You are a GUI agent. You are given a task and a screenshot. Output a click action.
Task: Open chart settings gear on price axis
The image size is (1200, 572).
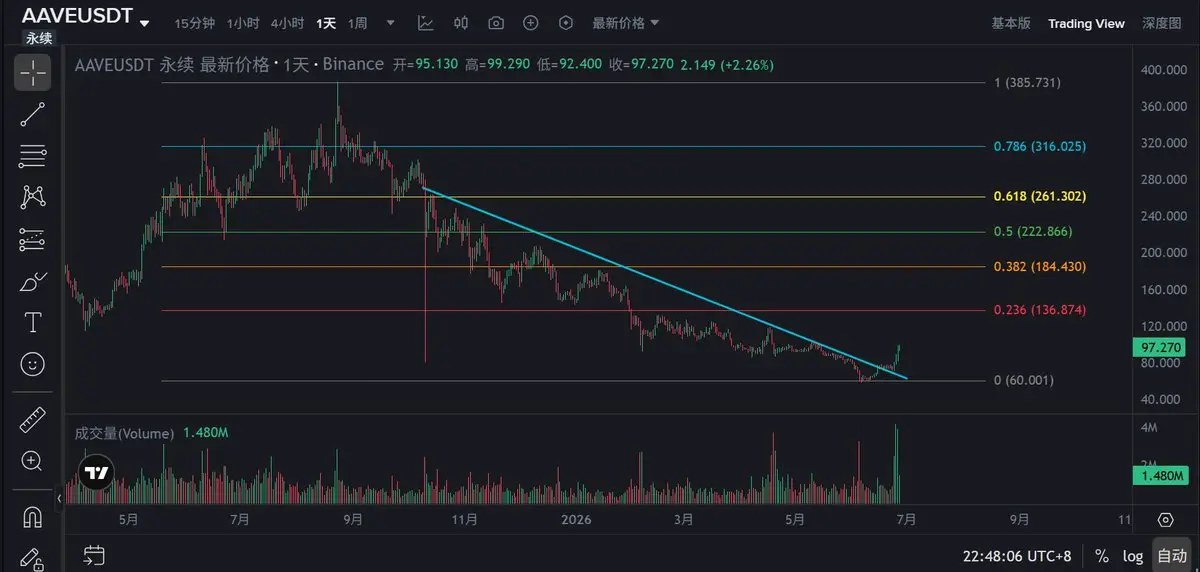tap(1165, 519)
